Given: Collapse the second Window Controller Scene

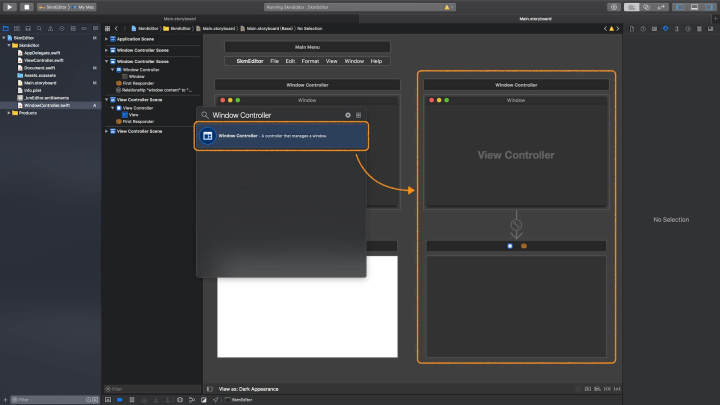Looking at the screenshot, I should point(107,62).
